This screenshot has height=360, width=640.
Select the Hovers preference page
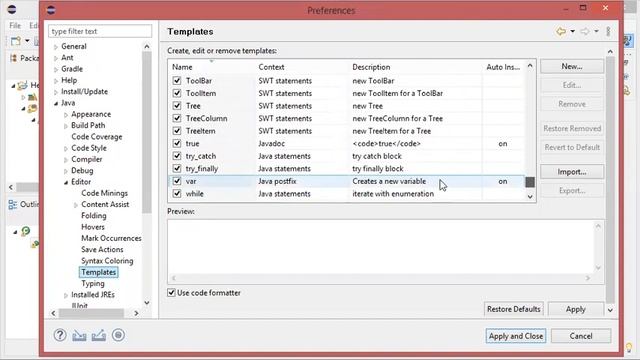coord(93,227)
